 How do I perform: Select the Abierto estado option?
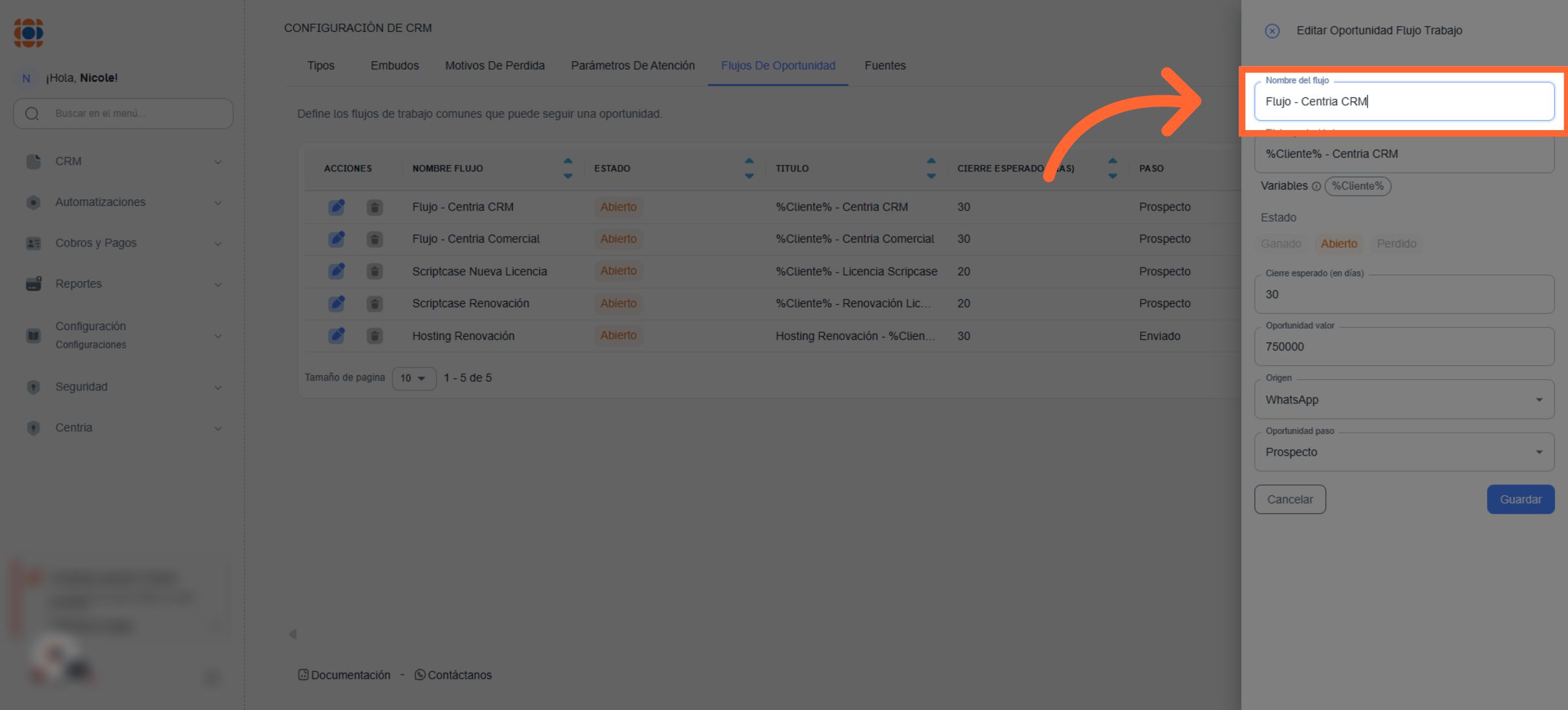pyautogui.click(x=1339, y=244)
